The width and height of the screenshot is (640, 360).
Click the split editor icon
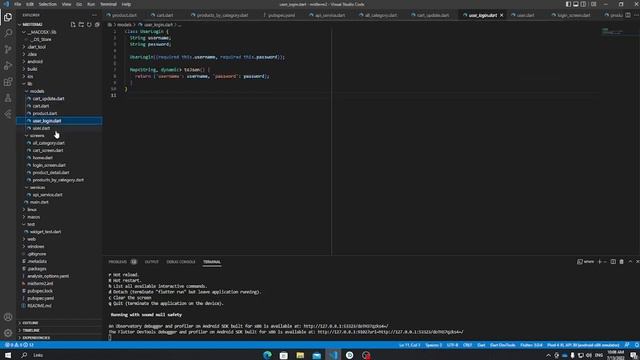628,15
